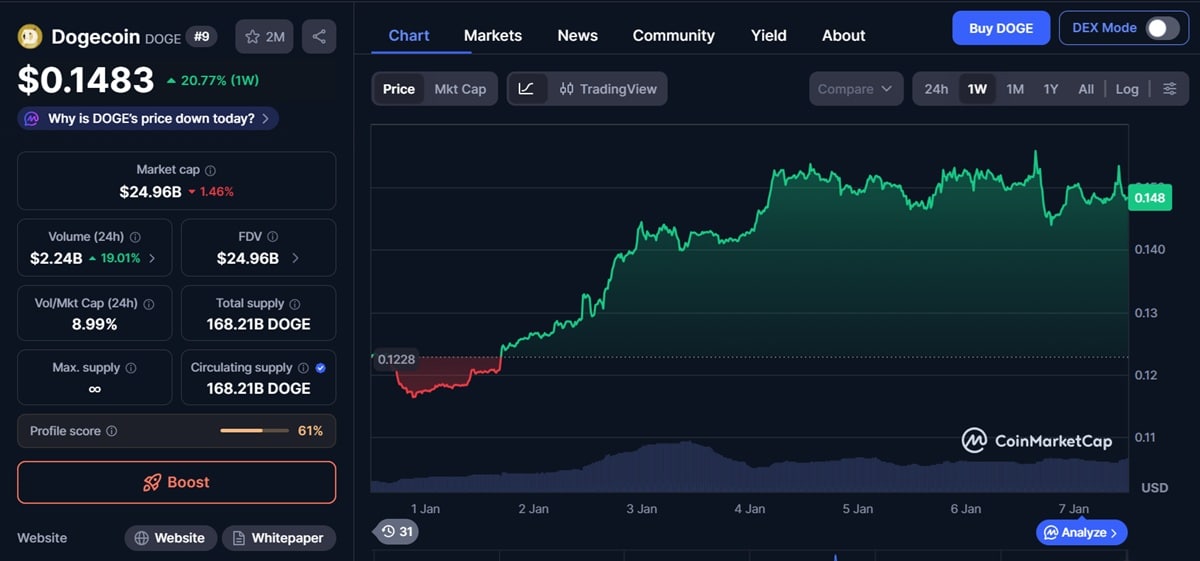Click the AI icon in price question banner
The image size is (1200, 561).
(x=33, y=119)
